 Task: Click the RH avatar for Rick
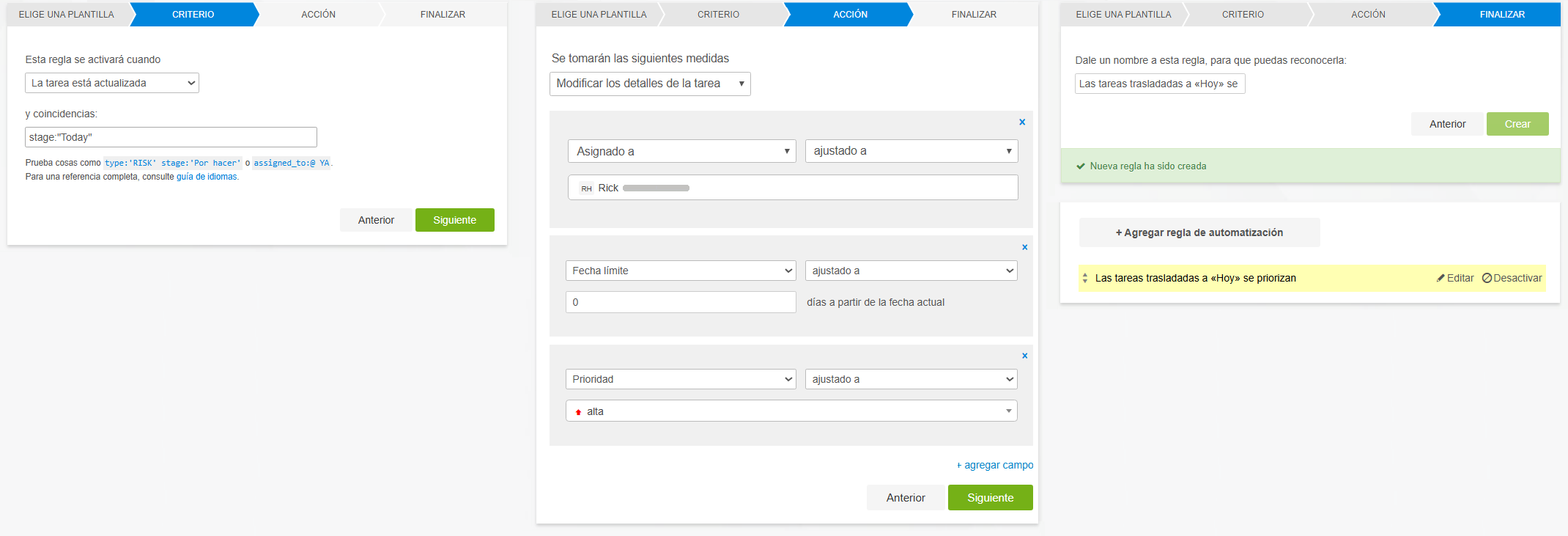586,188
